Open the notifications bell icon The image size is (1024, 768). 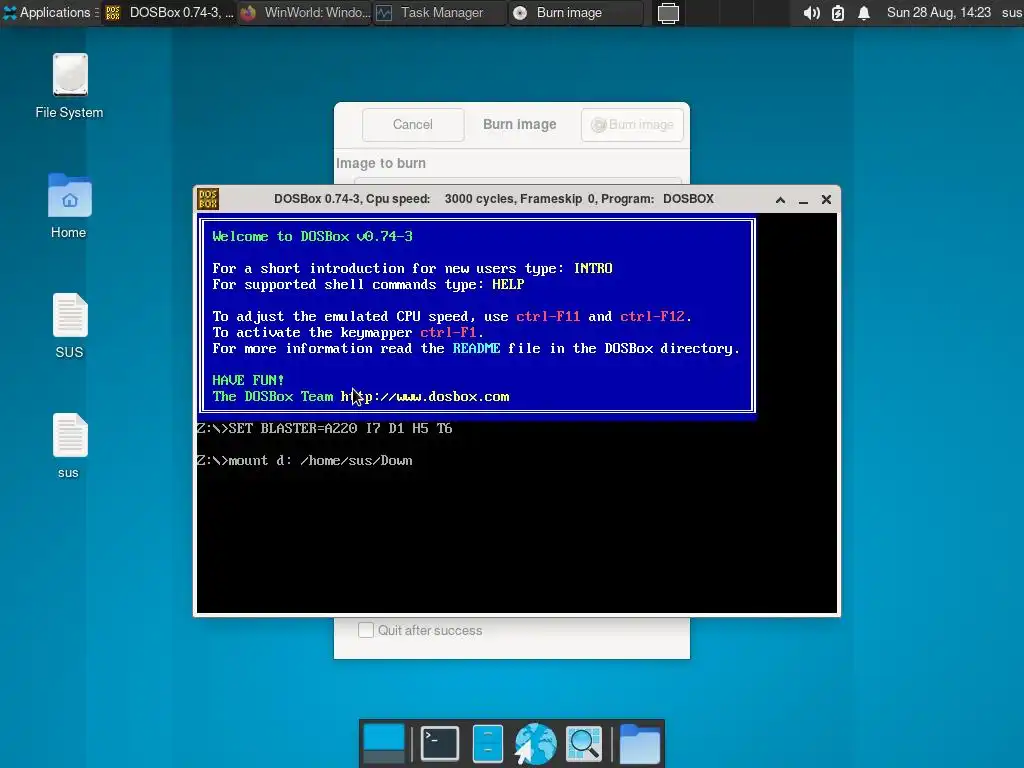point(863,13)
